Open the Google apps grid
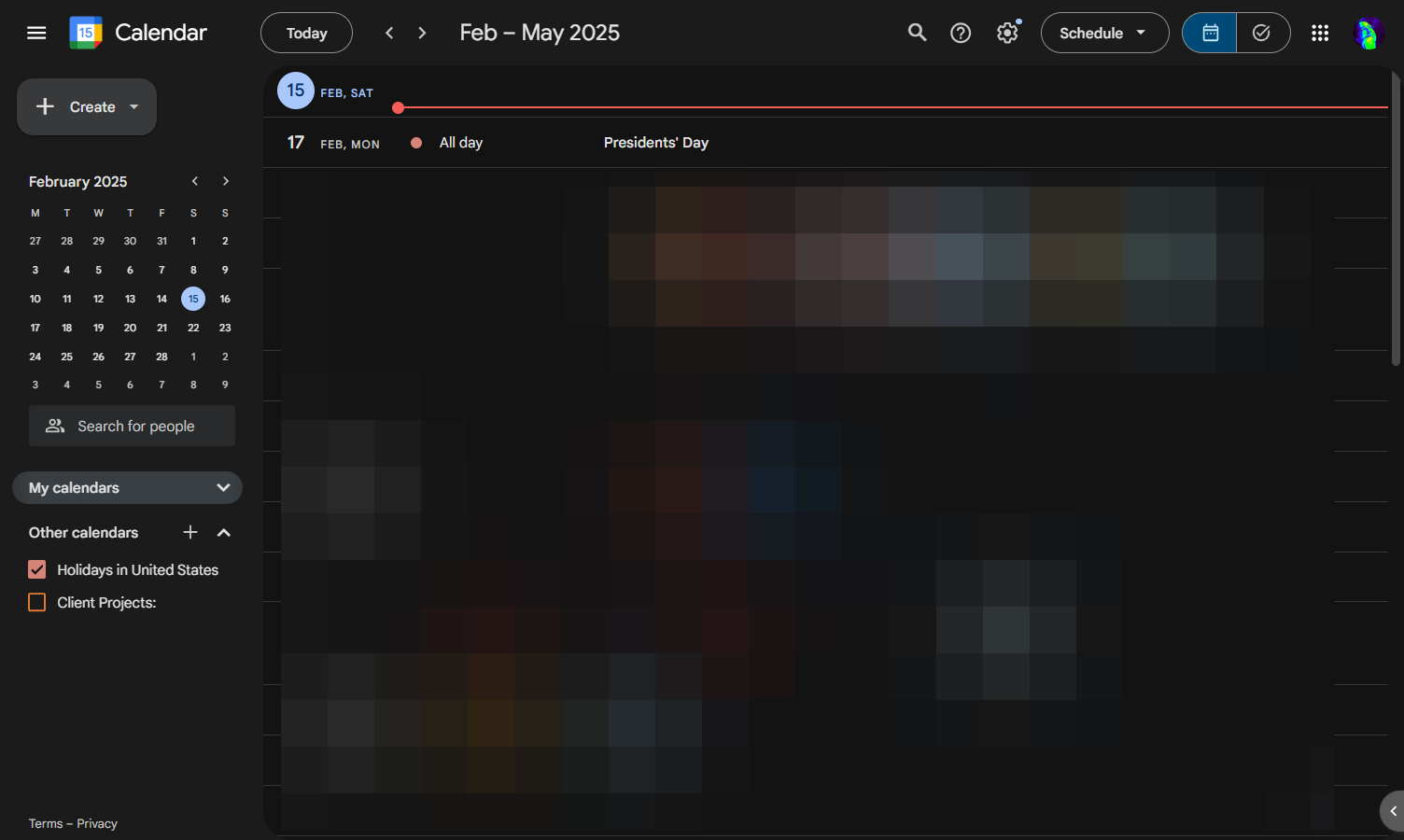1404x840 pixels. tap(1320, 33)
